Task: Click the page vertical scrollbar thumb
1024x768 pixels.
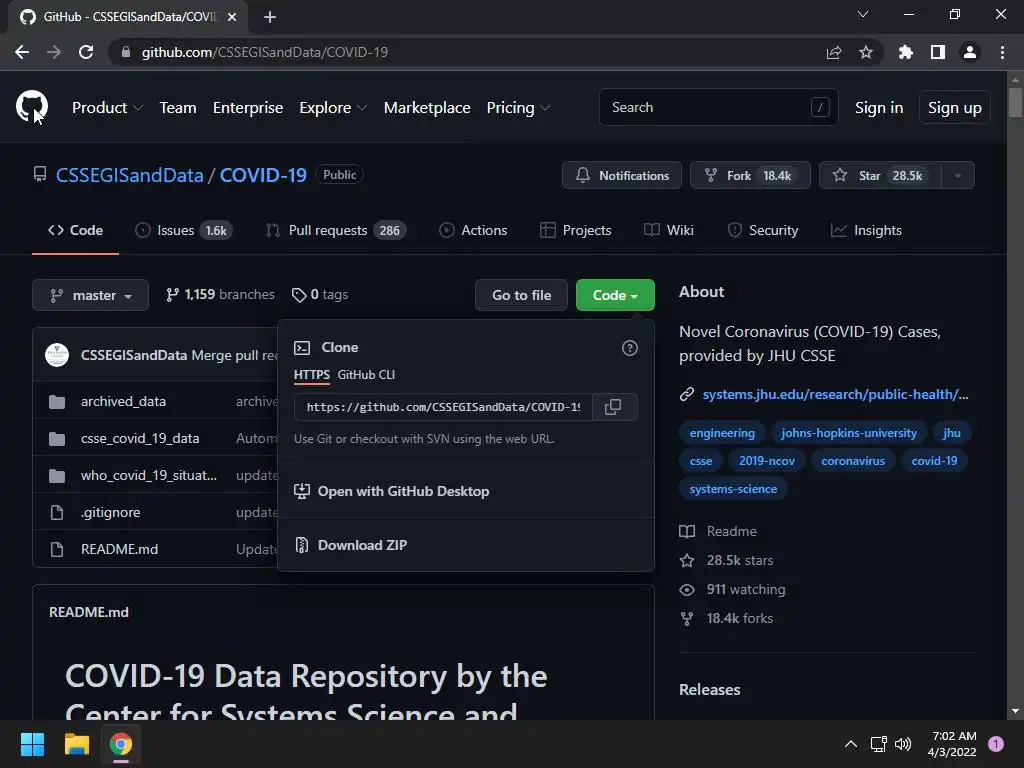Action: click(x=1015, y=102)
